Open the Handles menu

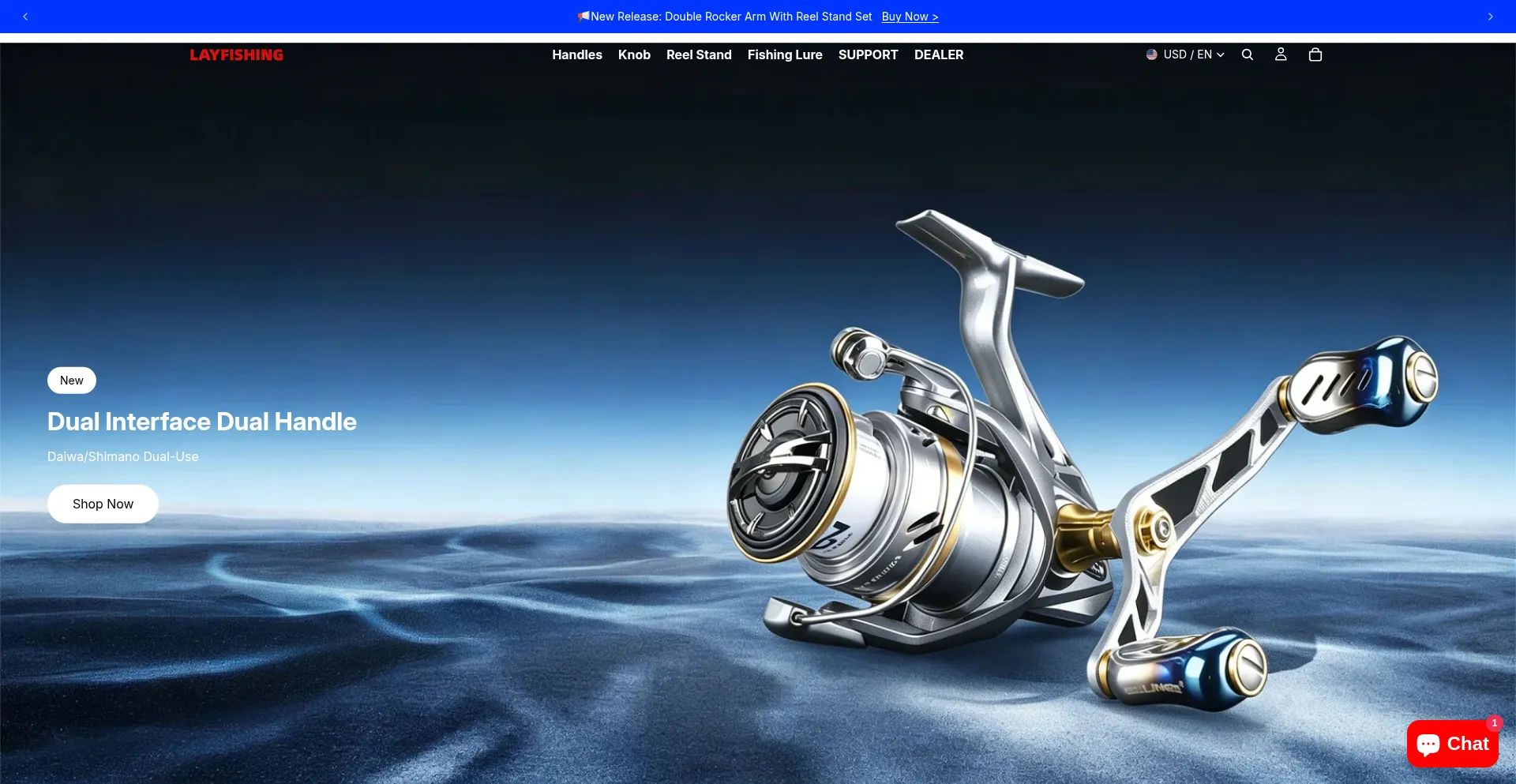pos(577,54)
